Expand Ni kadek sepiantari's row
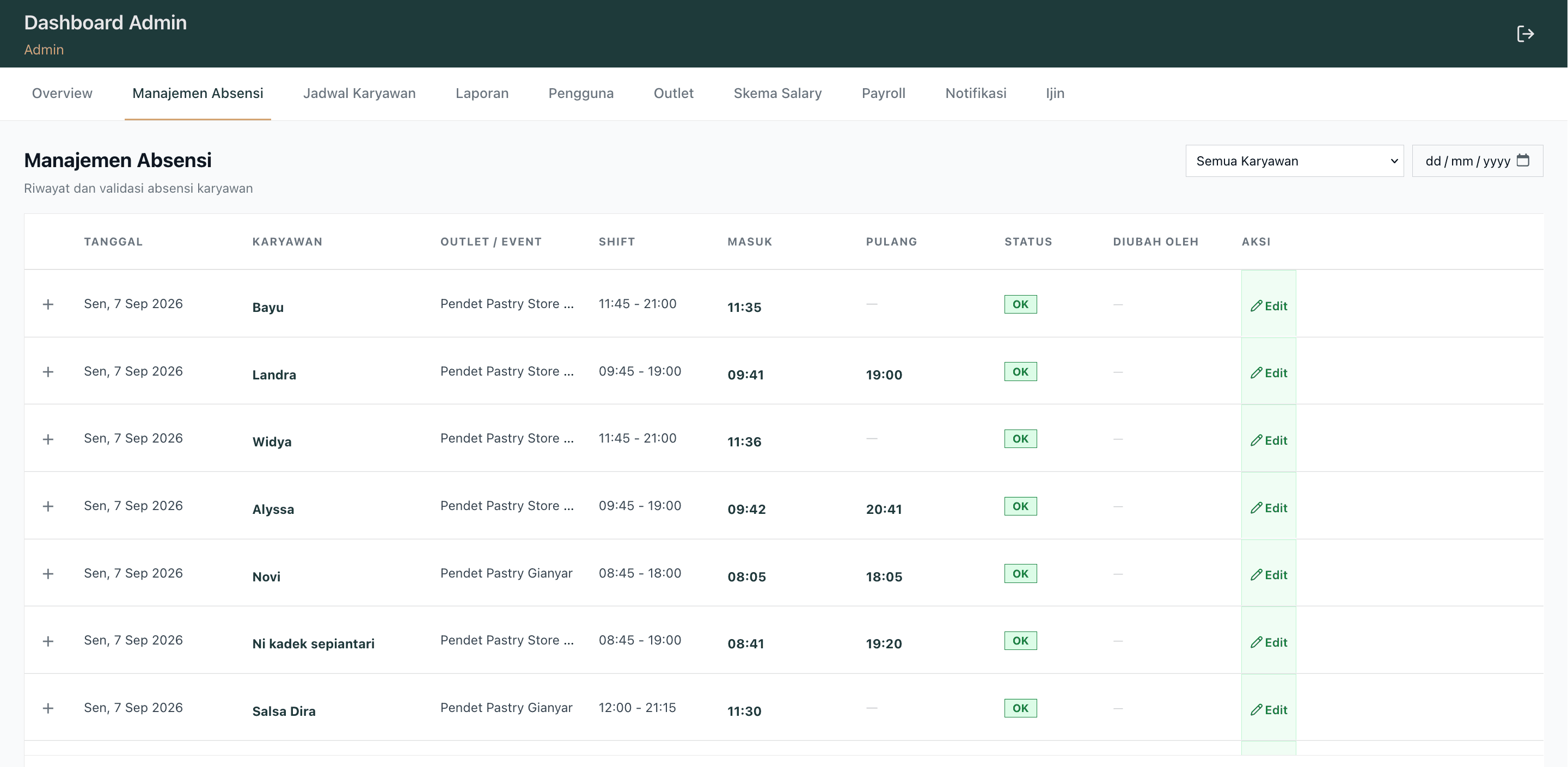 pos(48,641)
